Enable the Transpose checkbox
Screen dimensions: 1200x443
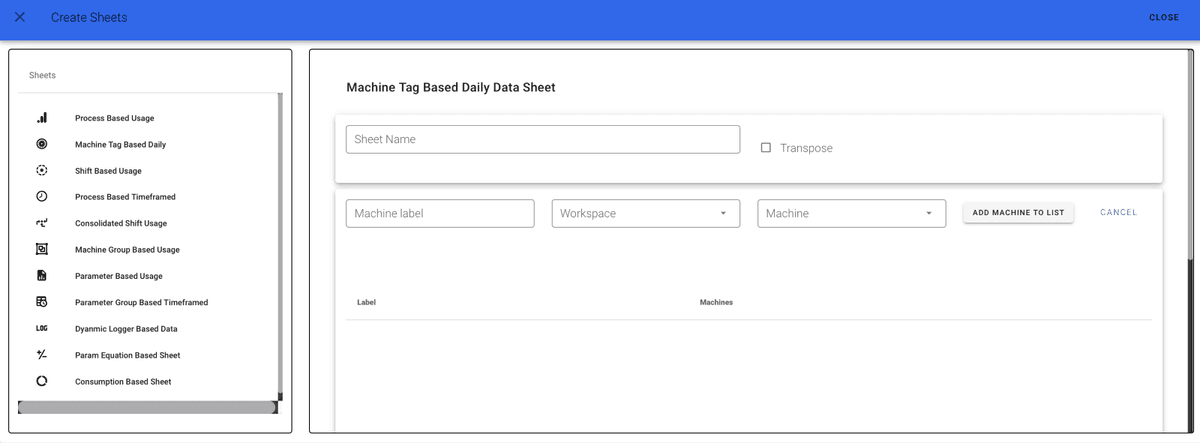(x=766, y=148)
